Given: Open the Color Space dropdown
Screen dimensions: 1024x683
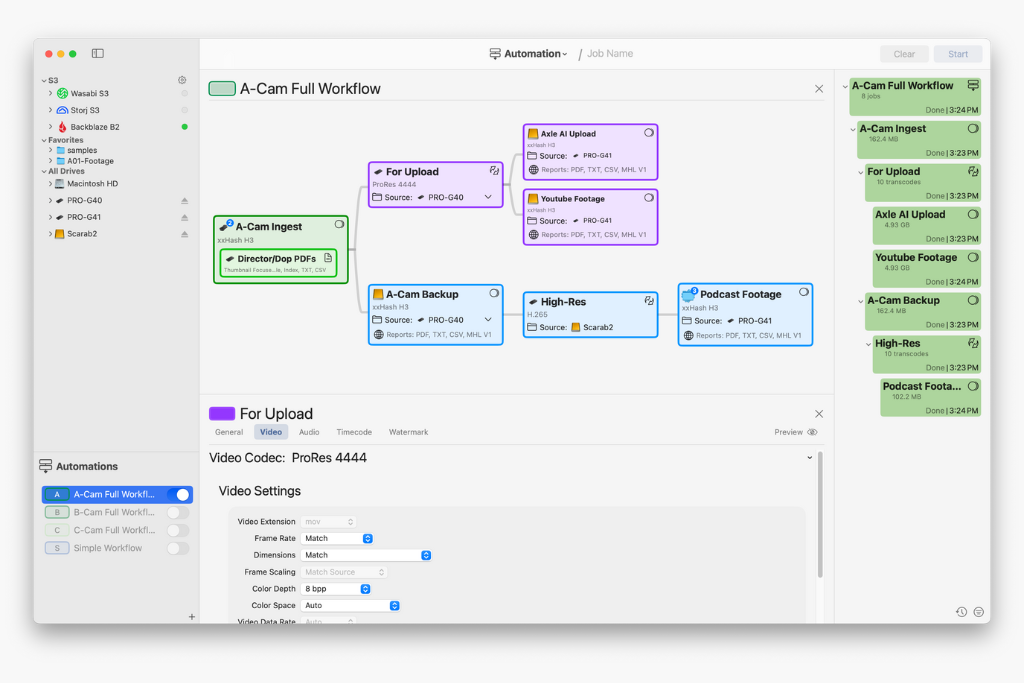Looking at the screenshot, I should 350,606.
